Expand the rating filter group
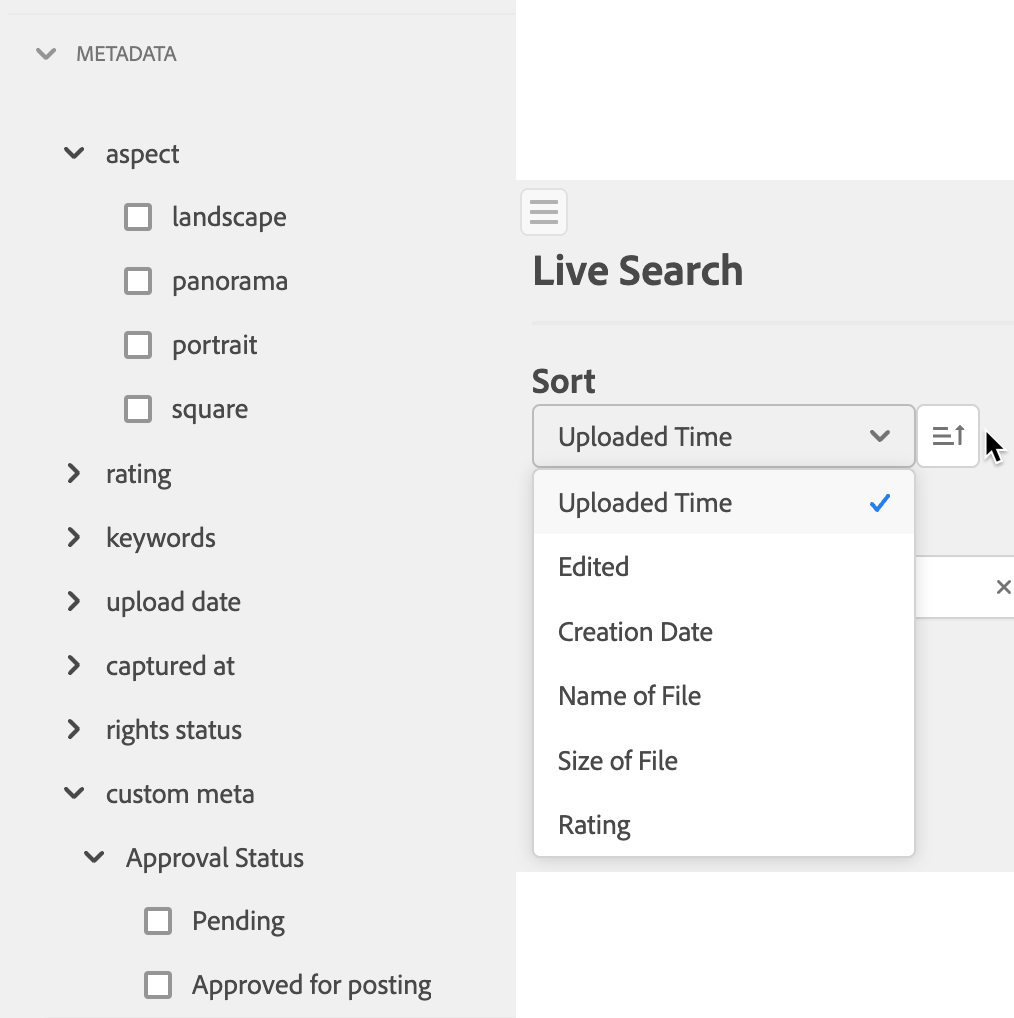Image resolution: width=1014 pixels, height=1018 pixels. click(74, 474)
